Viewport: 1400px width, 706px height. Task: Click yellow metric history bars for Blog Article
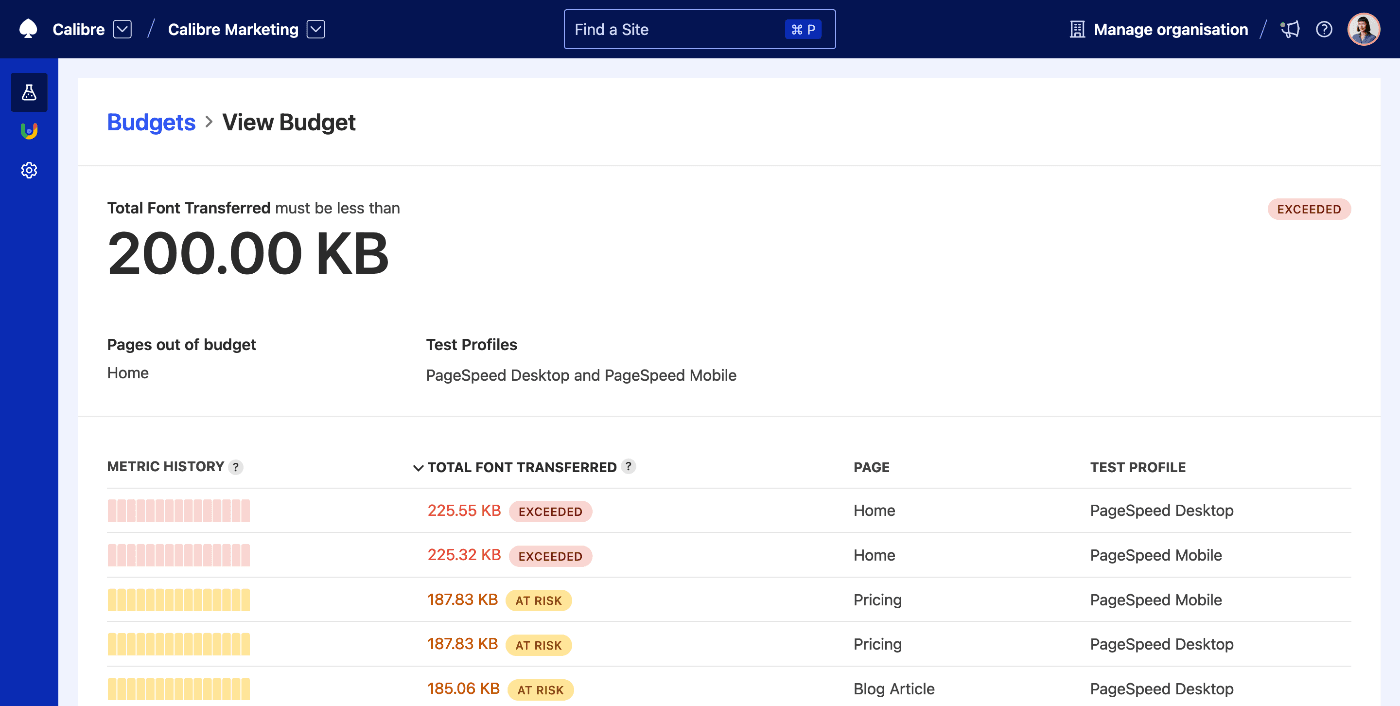pos(178,689)
